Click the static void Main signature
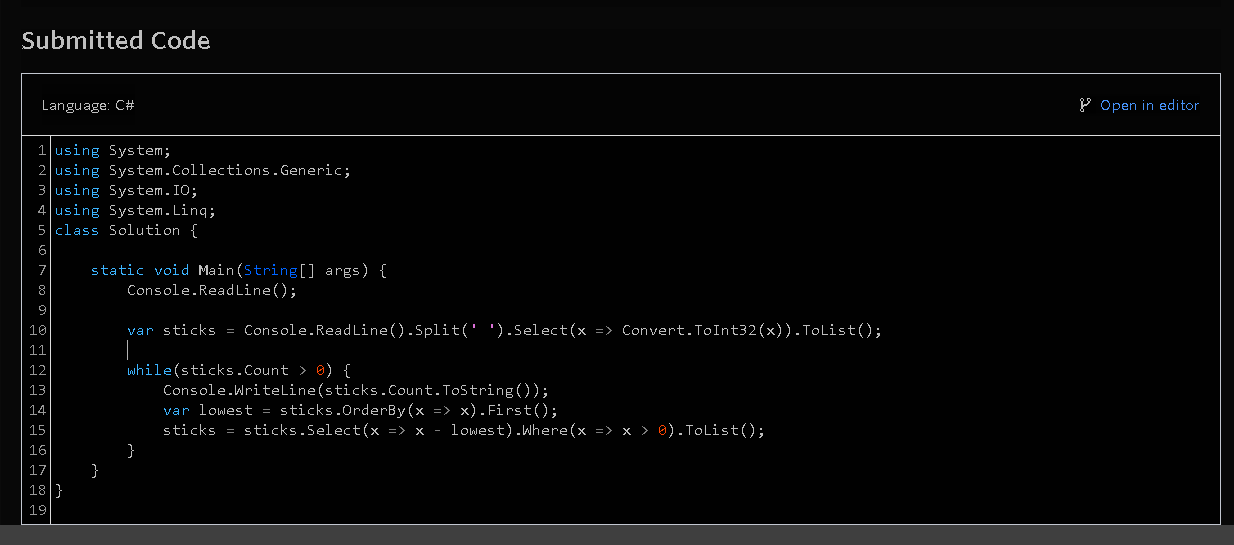This screenshot has height=545, width=1234. (x=238, y=270)
